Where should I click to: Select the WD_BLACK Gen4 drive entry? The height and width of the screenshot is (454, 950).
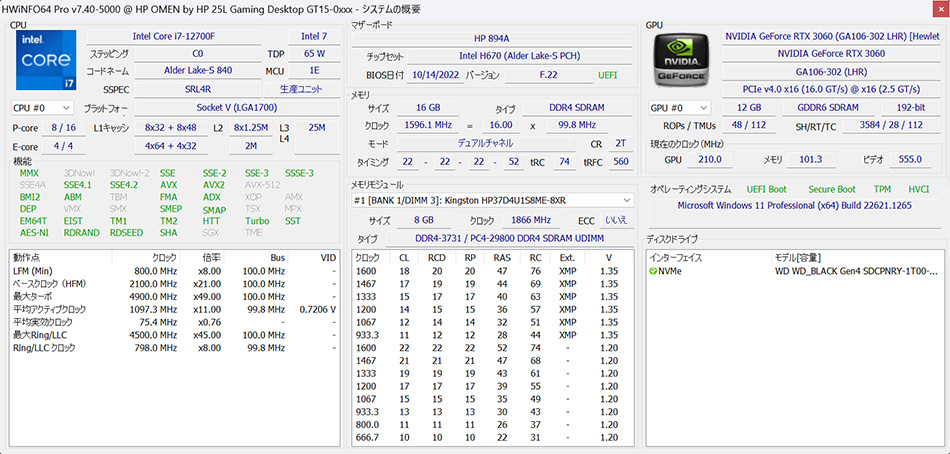tap(857, 271)
